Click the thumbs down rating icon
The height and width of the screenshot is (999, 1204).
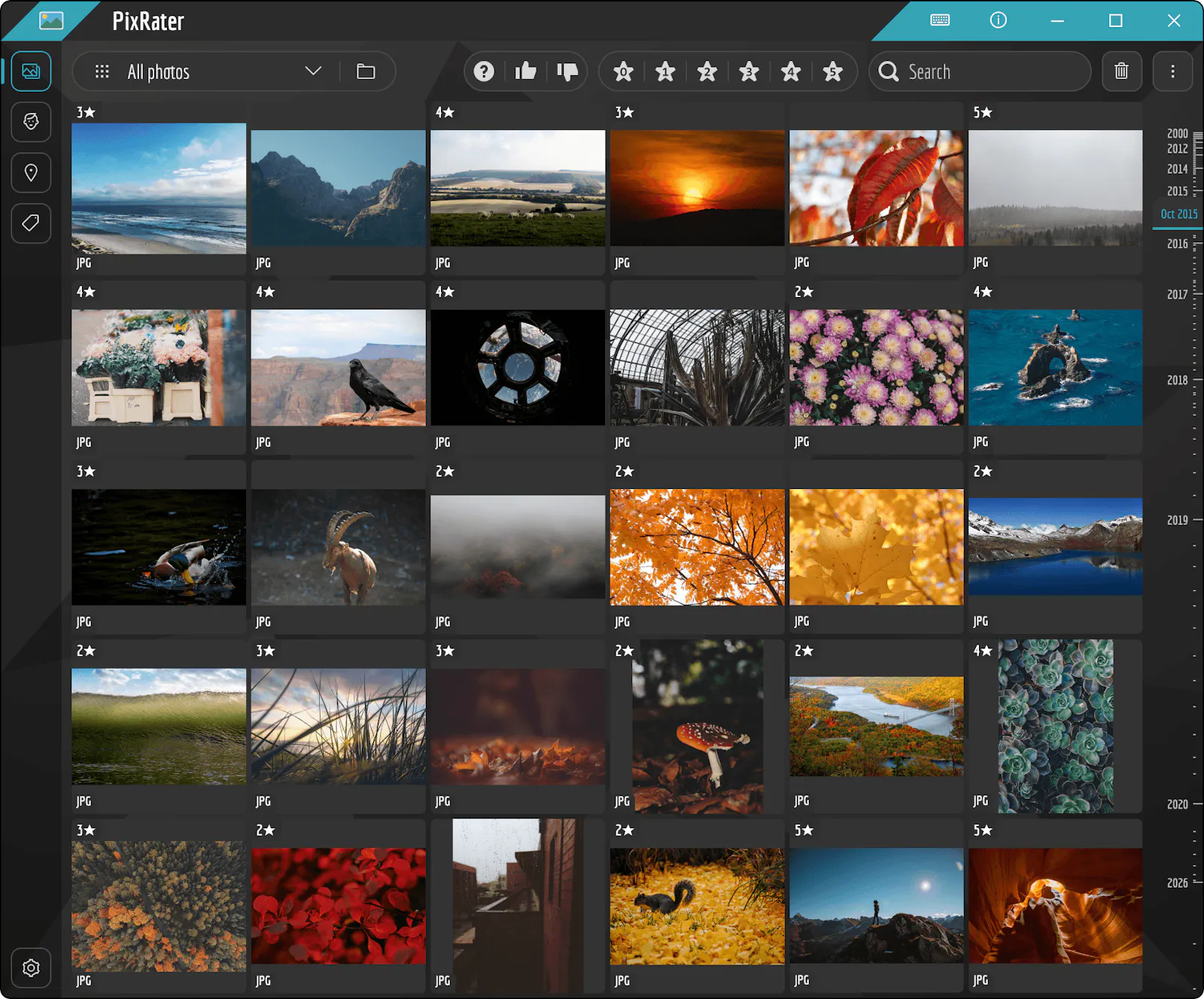click(567, 71)
